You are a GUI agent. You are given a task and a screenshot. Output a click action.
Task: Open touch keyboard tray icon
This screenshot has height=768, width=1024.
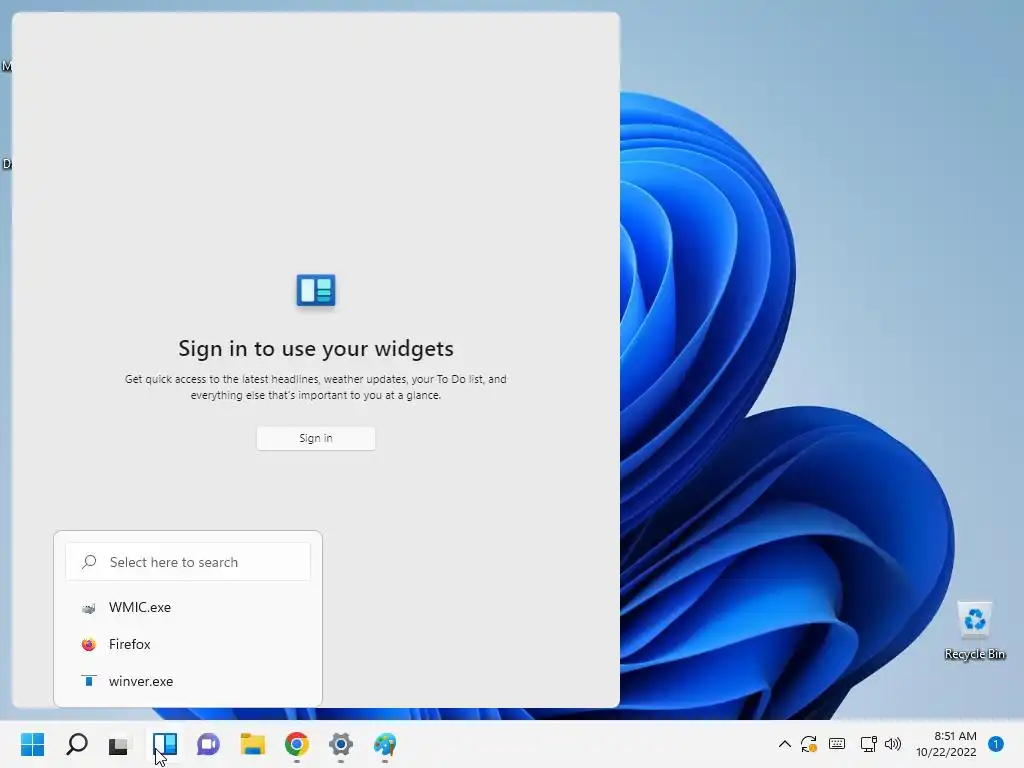837,743
